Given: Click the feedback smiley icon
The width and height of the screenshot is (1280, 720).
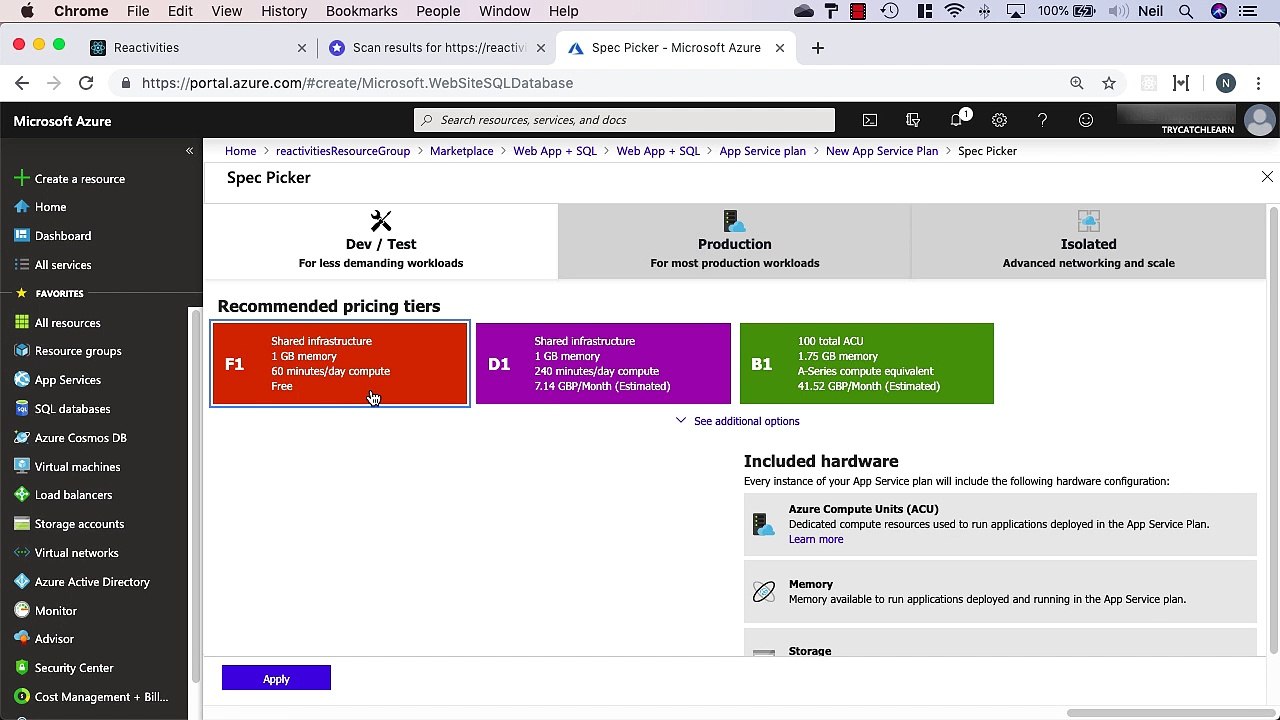Looking at the screenshot, I should (1086, 120).
